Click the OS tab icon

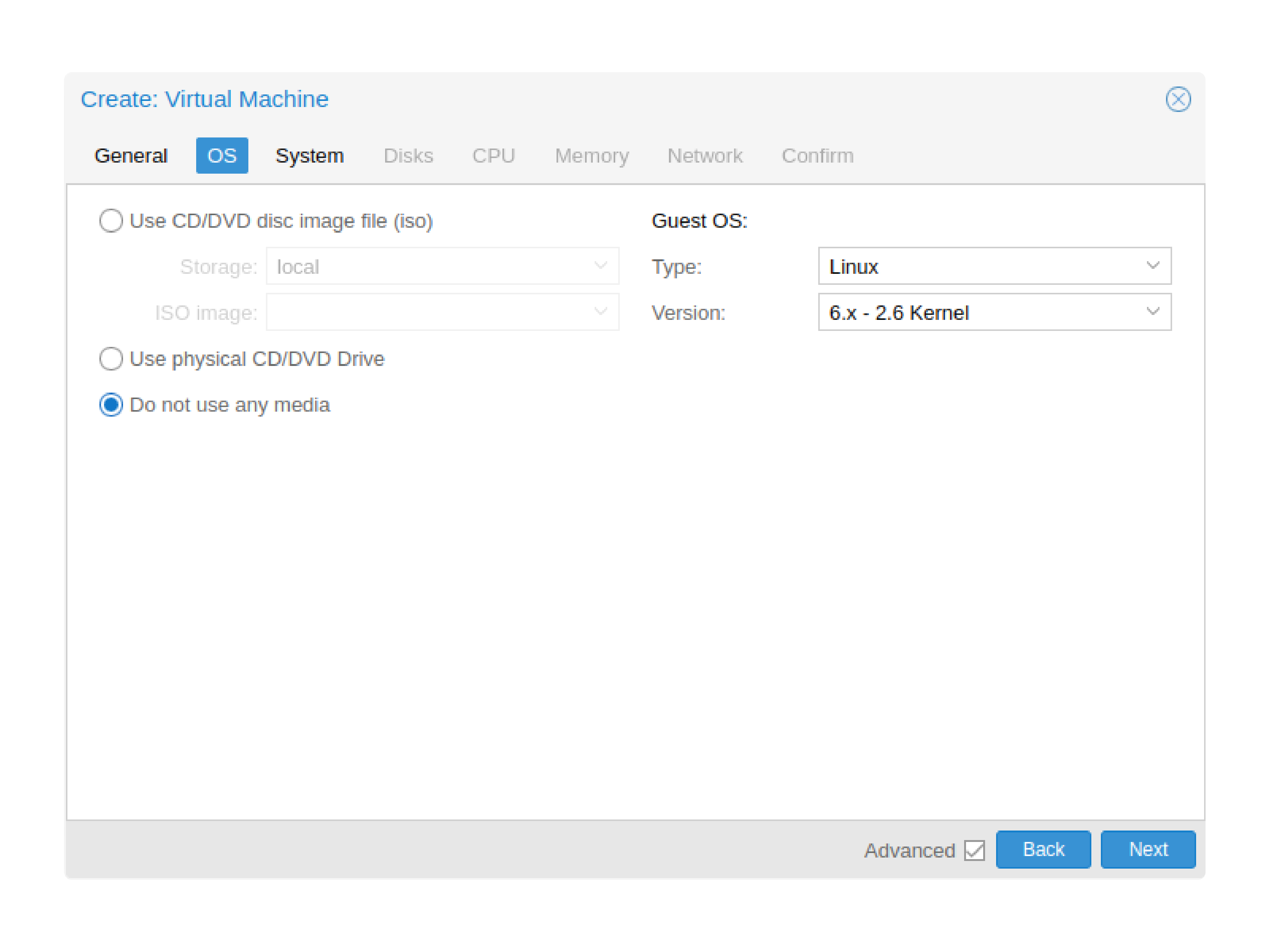220,155
